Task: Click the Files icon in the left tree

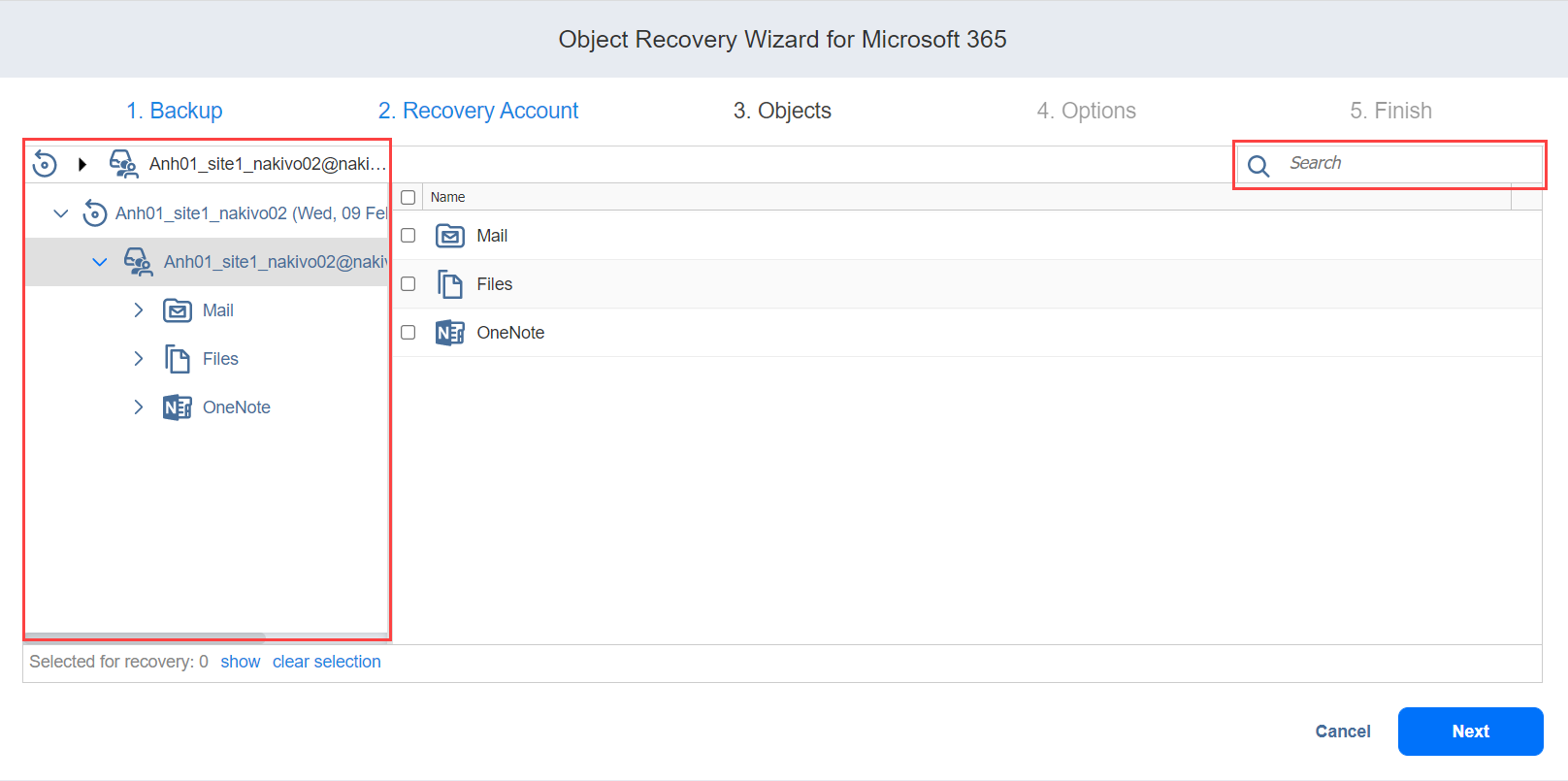Action: pyautogui.click(x=178, y=359)
